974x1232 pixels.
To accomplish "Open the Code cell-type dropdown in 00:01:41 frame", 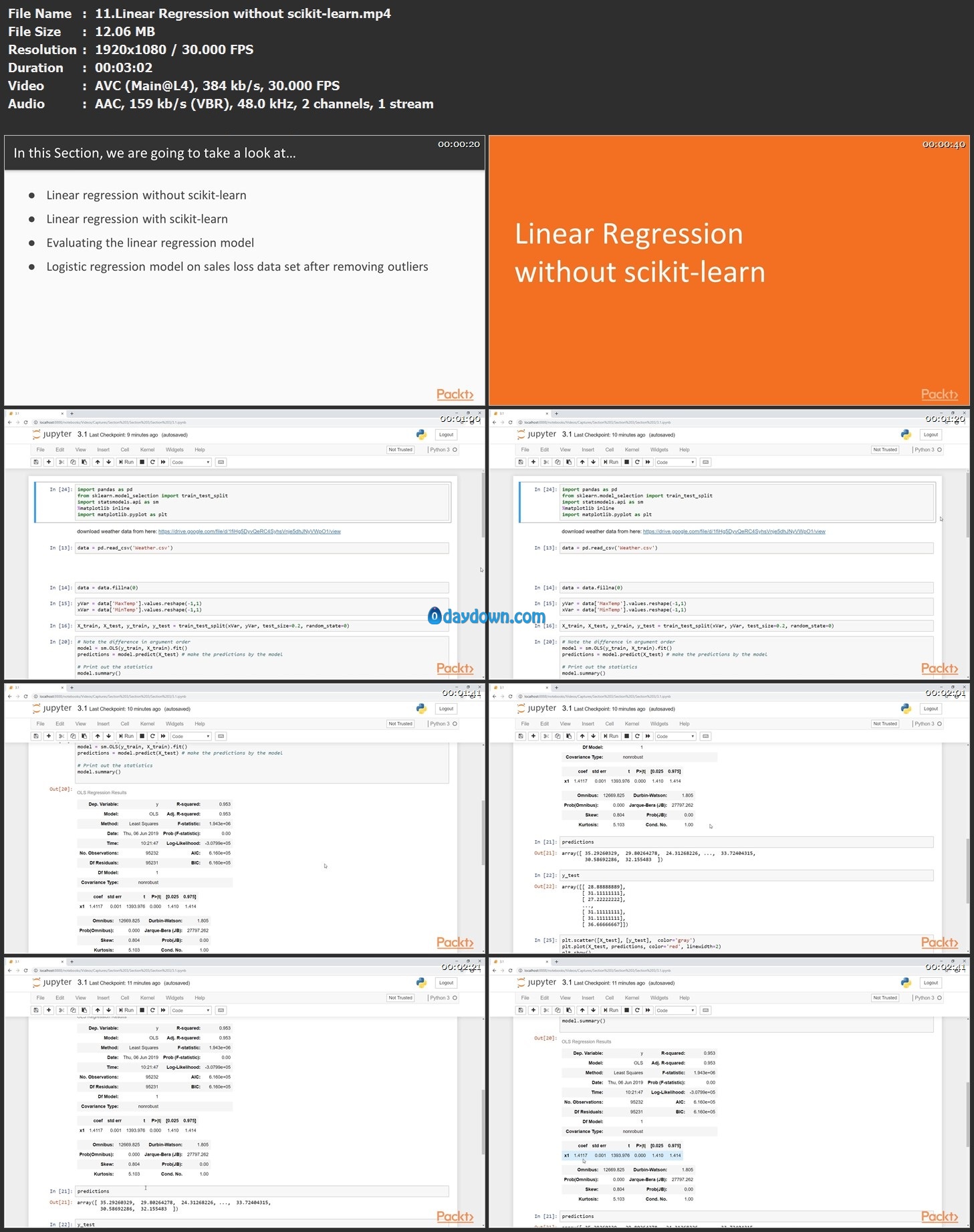I will point(191,736).
